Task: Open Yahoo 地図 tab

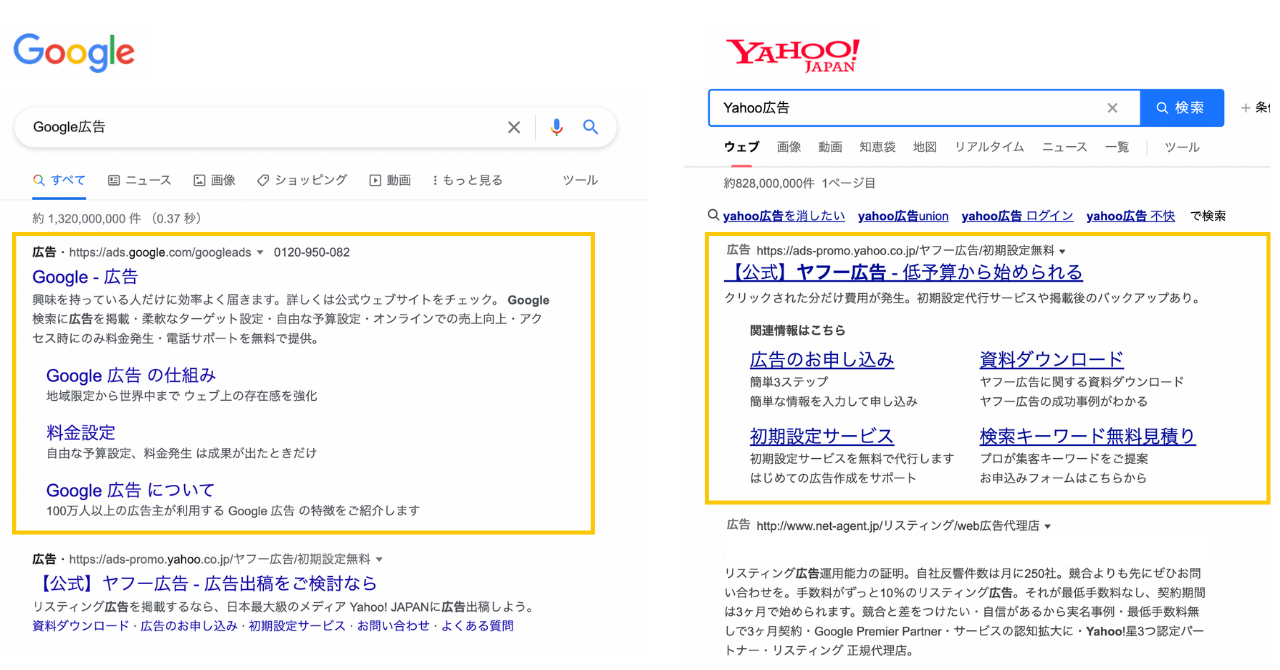Action: coord(925,147)
